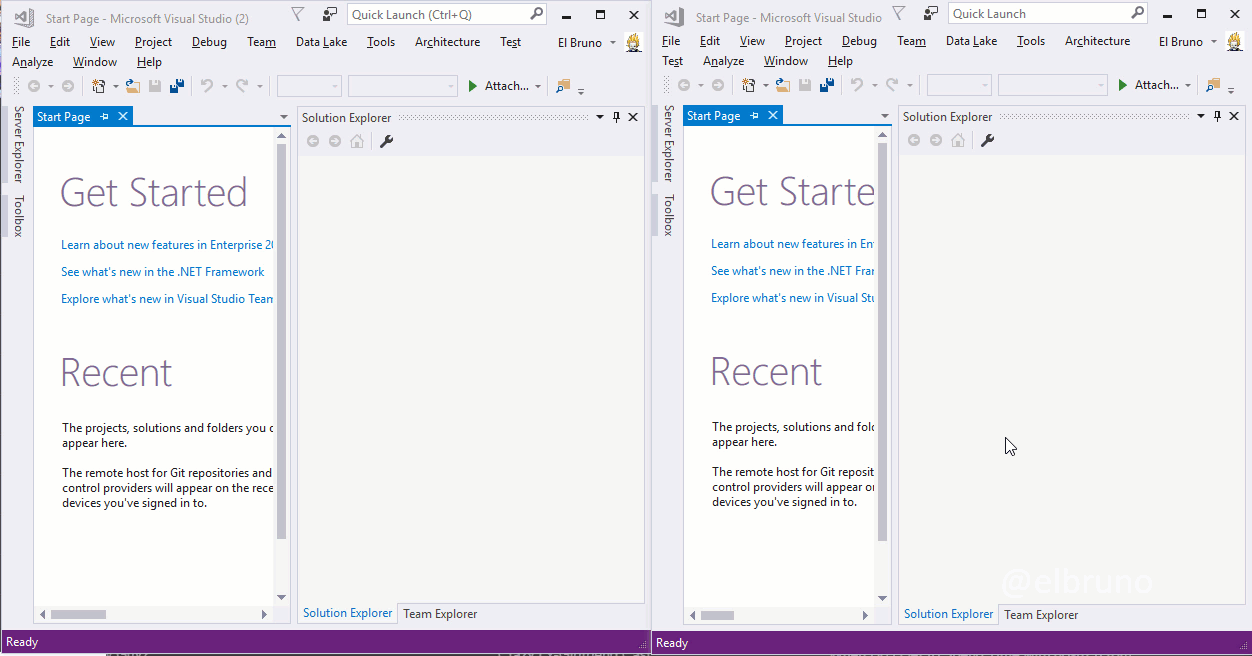Screen dimensions: 1252x656
Task: Toggle the pin on left Start Page tab
Action: pos(105,117)
